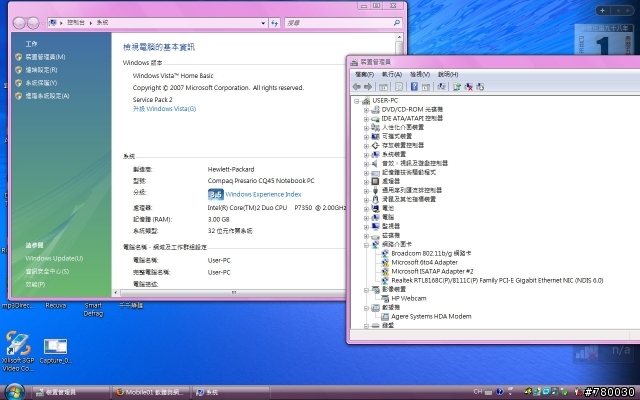Open the Windows Start orb

pos(14,392)
